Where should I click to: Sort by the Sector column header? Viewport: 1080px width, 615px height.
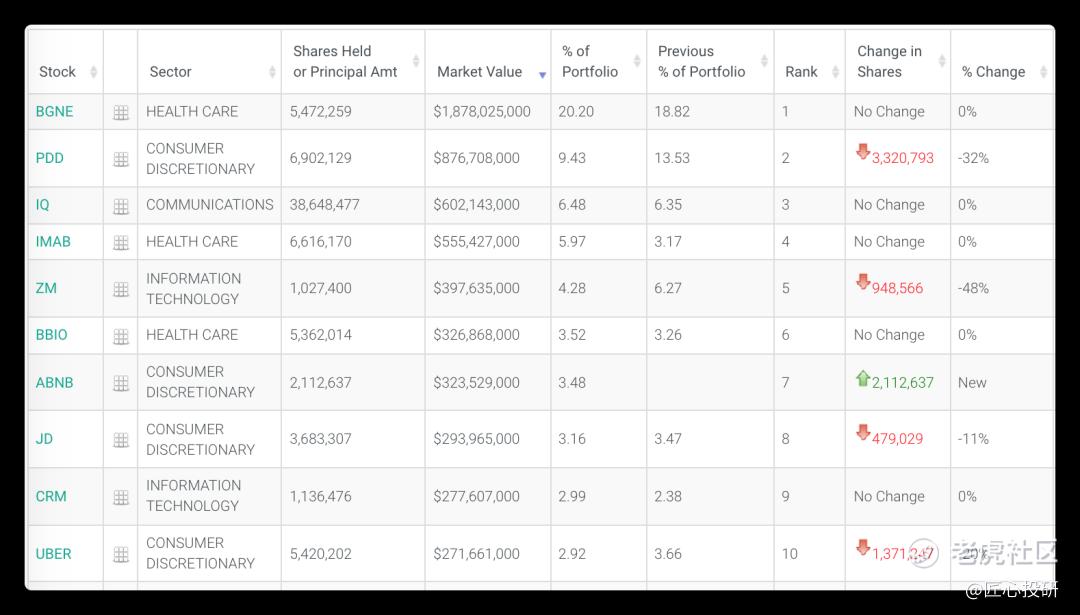pyautogui.click(x=171, y=72)
